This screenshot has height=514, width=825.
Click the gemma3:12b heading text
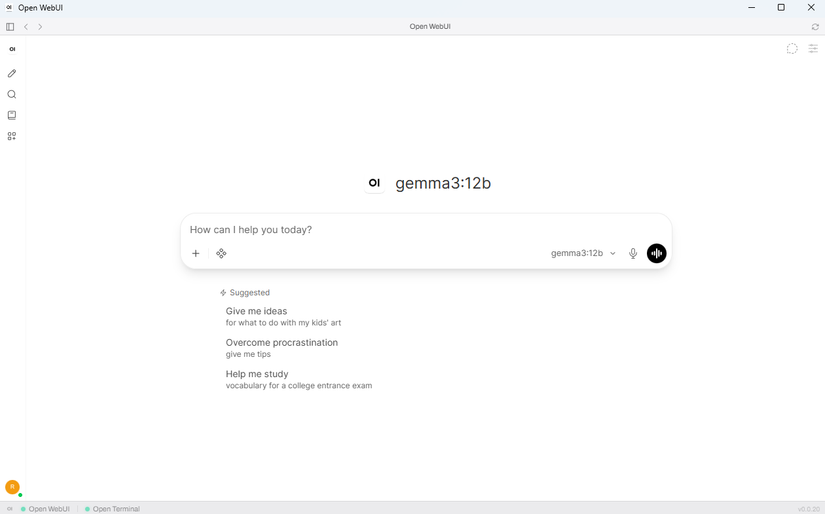tap(443, 183)
